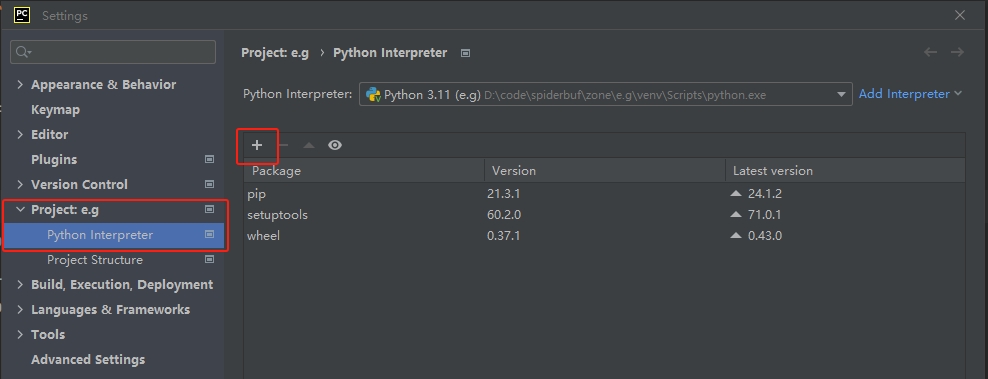Navigate forward with the right arrow
The height and width of the screenshot is (379, 988).
click(x=957, y=52)
